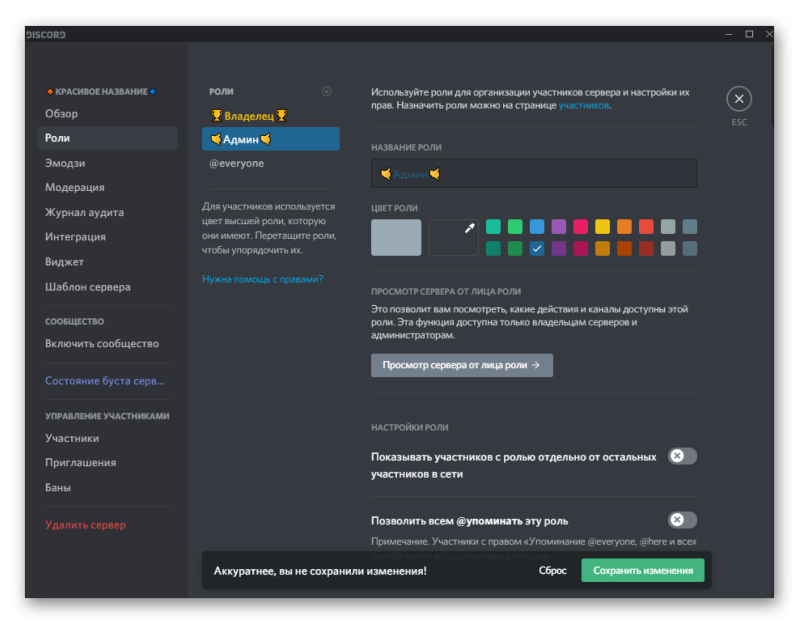Select the @everyone role

tap(270, 163)
